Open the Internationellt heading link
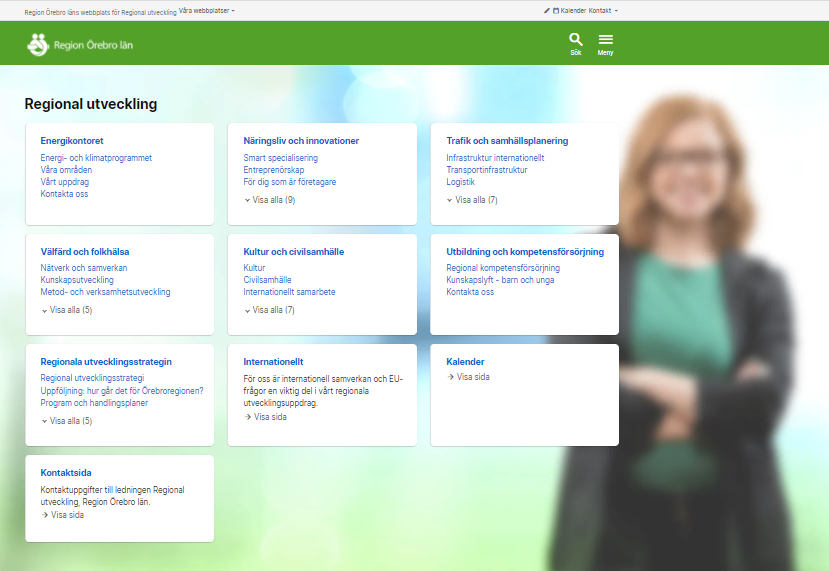Screen dimensions: 829x571 273,362
